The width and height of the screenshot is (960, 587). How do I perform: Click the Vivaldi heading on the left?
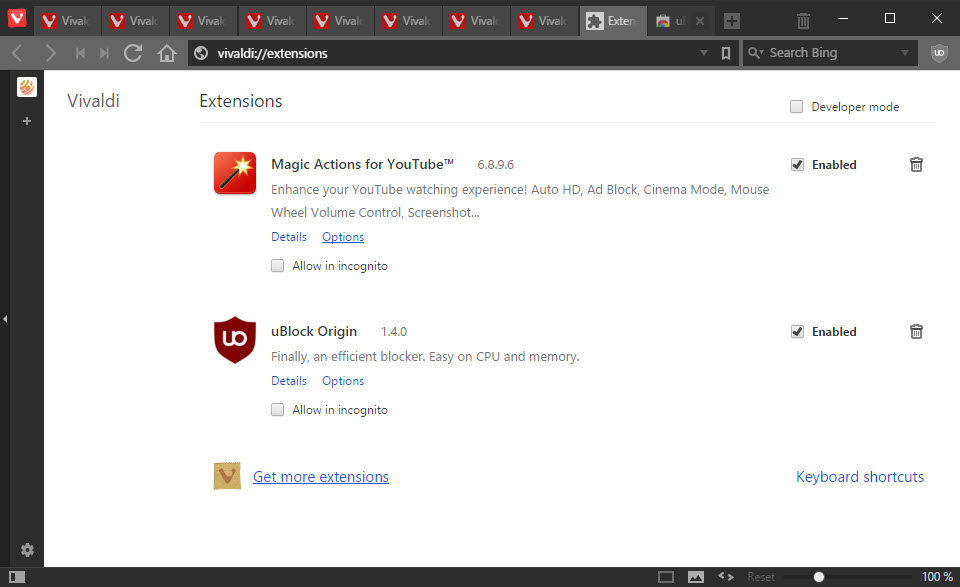coord(93,101)
